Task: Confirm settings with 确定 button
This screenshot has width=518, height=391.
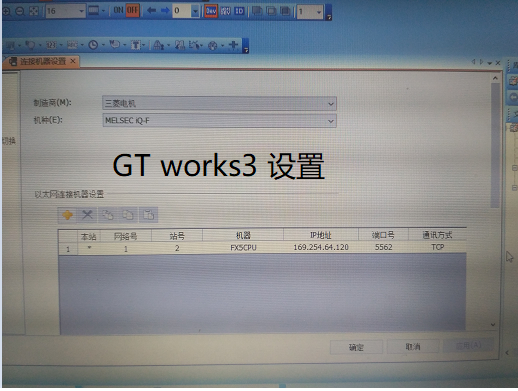Action: coord(356,347)
